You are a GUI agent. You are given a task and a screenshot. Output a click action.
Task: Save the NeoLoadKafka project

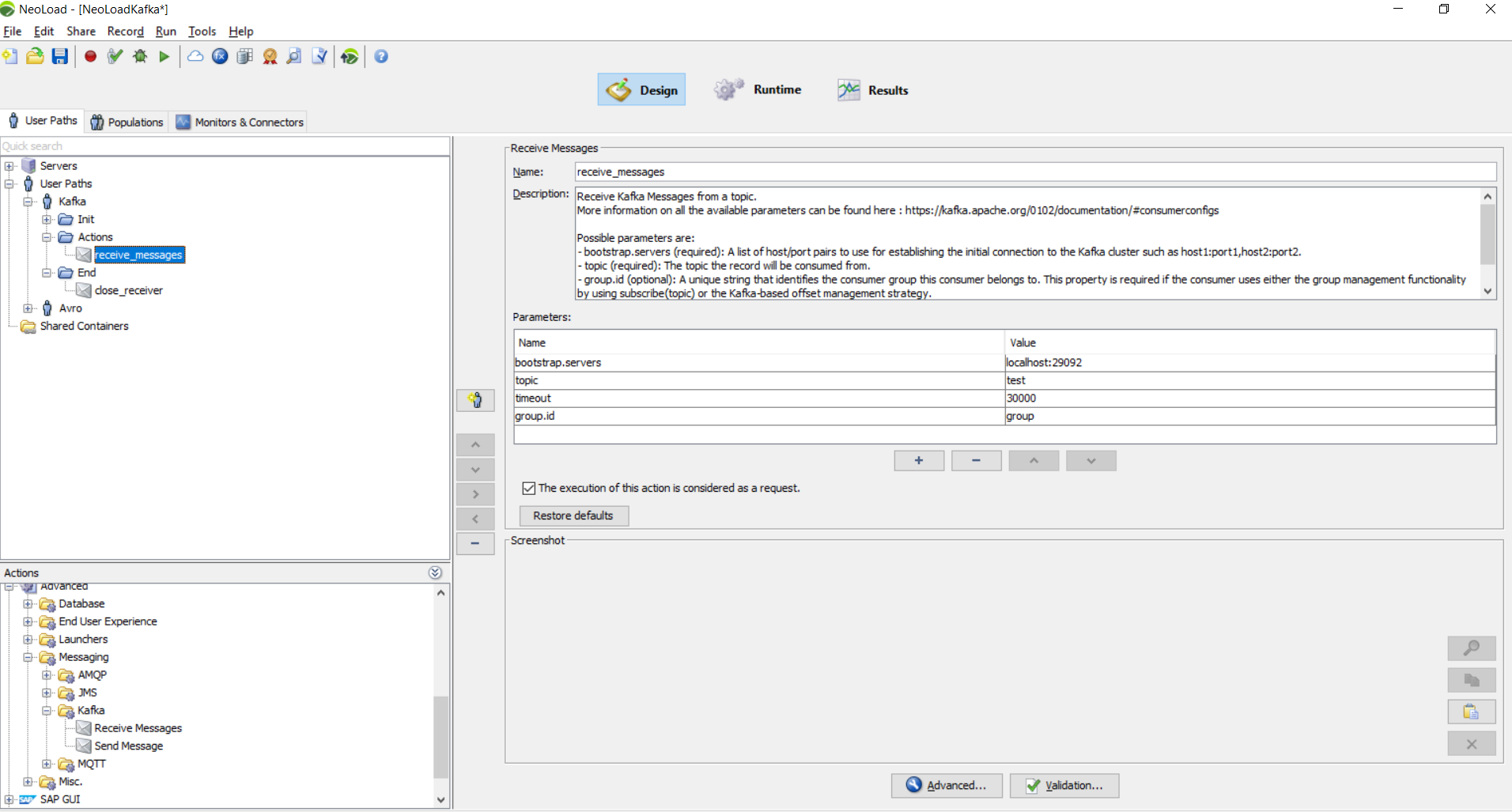(x=59, y=56)
